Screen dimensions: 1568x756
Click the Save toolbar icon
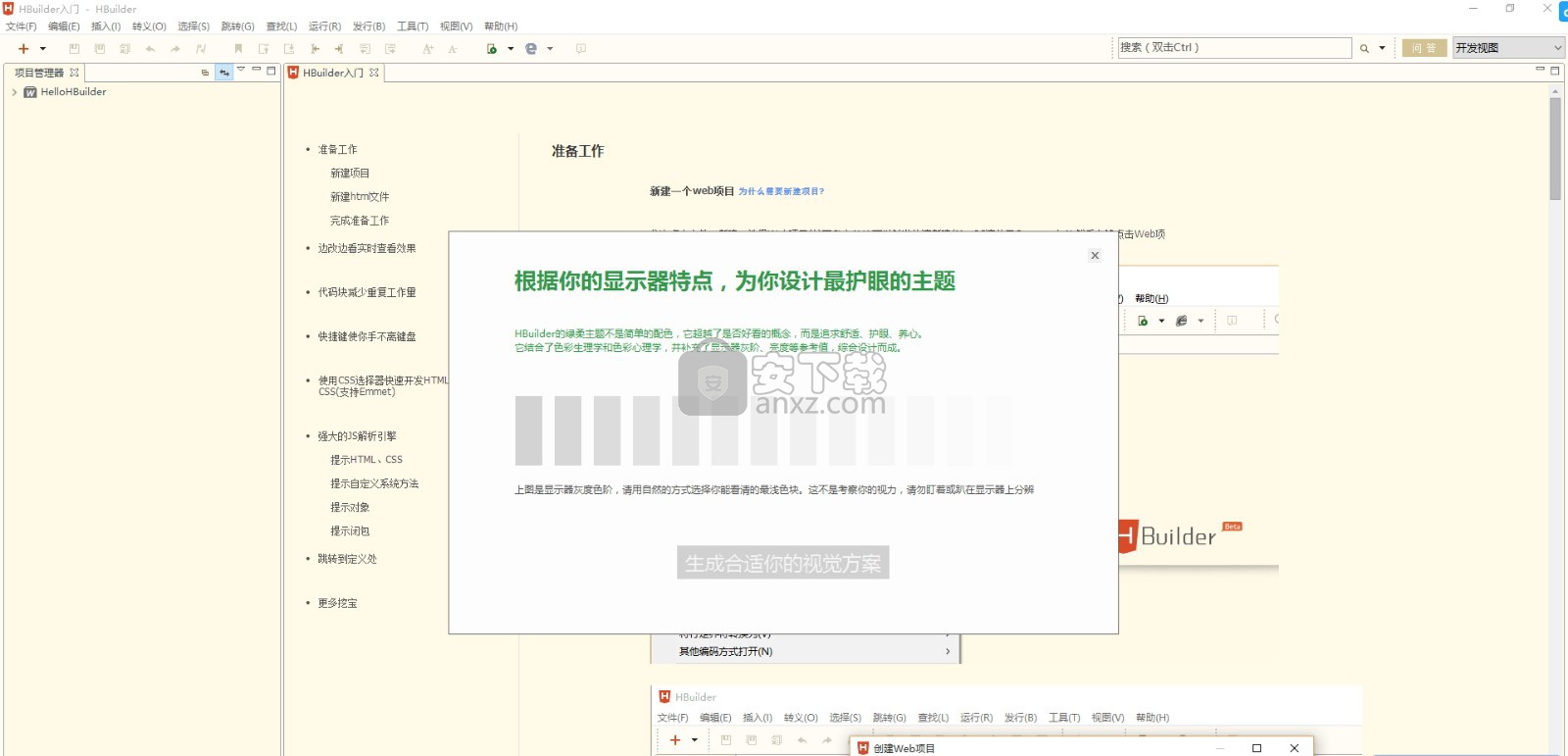[73, 48]
